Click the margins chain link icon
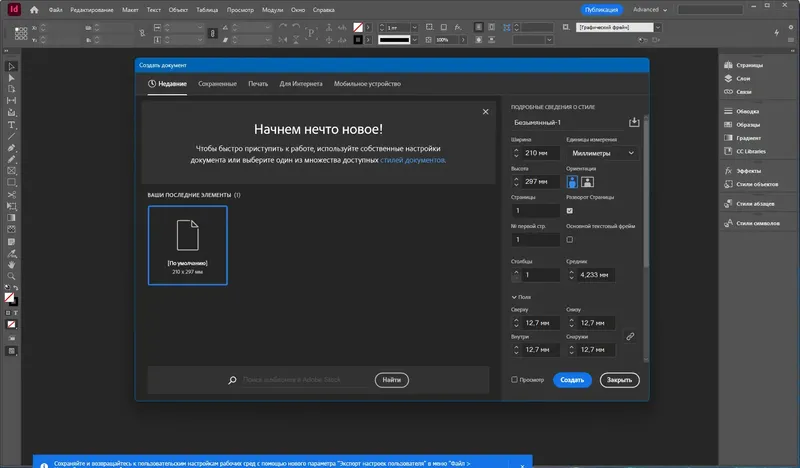Image resolution: width=800 pixels, height=468 pixels. [x=630, y=338]
